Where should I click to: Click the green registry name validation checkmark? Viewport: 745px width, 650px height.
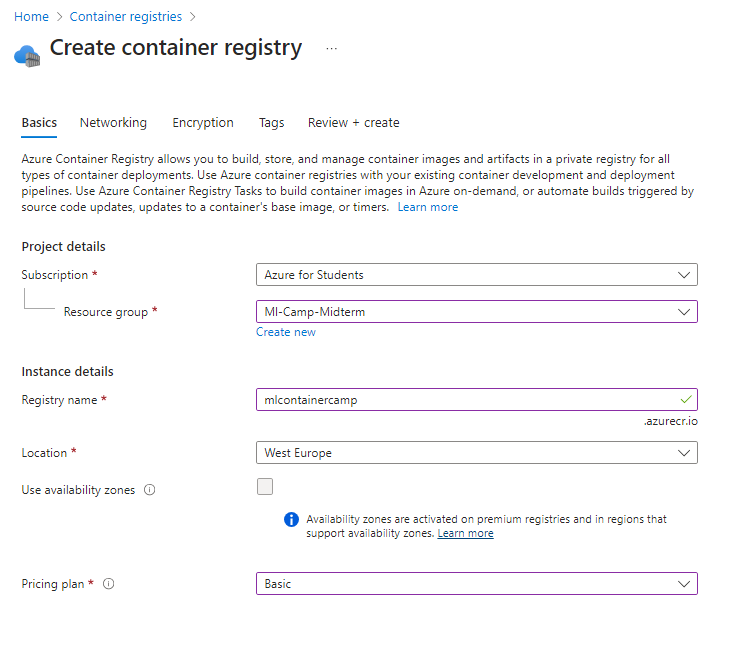pyautogui.click(x=684, y=399)
